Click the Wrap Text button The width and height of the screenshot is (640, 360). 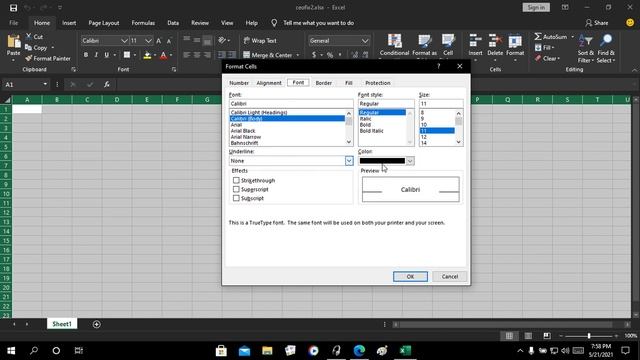260,41
